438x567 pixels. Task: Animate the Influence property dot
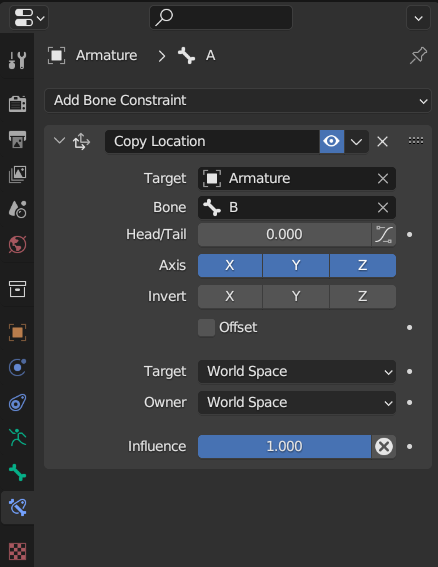point(409,447)
